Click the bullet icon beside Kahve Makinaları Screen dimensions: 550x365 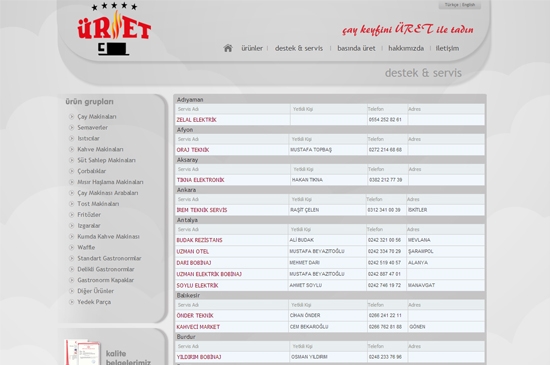point(71,149)
